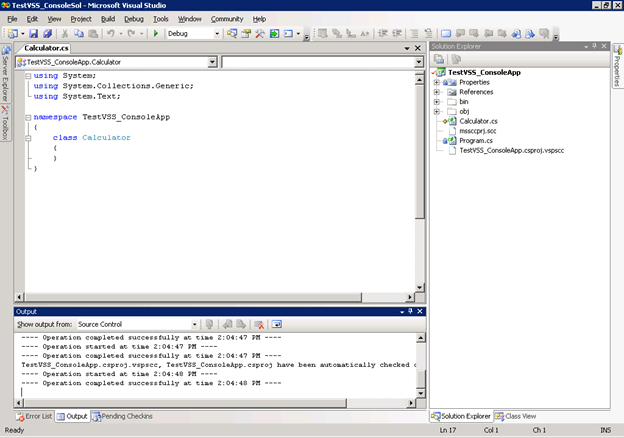Viewport: 624px width, 438px height.
Task: Click the Output panel horizontal scrollbar thumb
Action: (185, 403)
